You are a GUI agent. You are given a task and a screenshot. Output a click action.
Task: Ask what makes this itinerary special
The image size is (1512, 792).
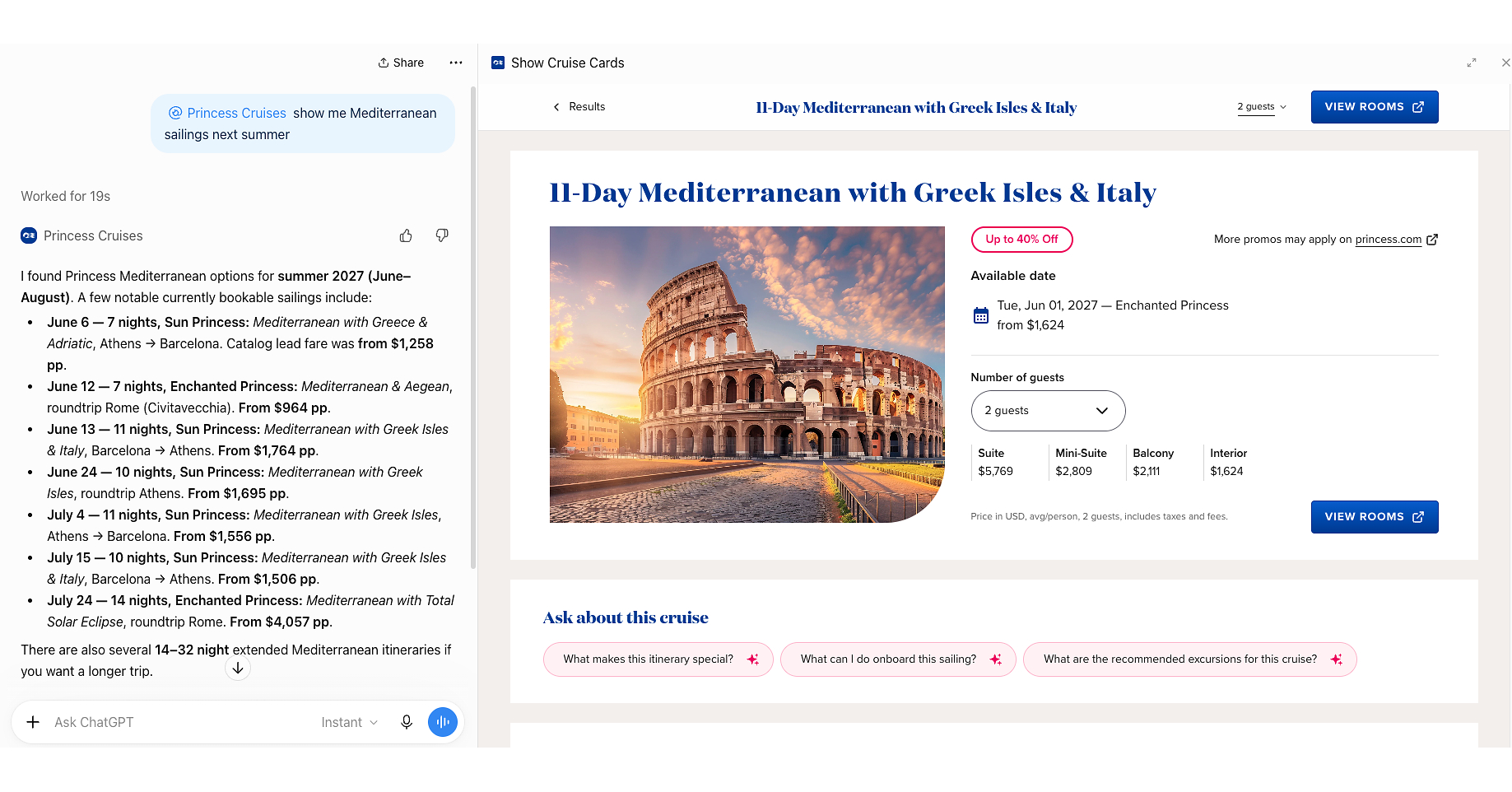658,659
